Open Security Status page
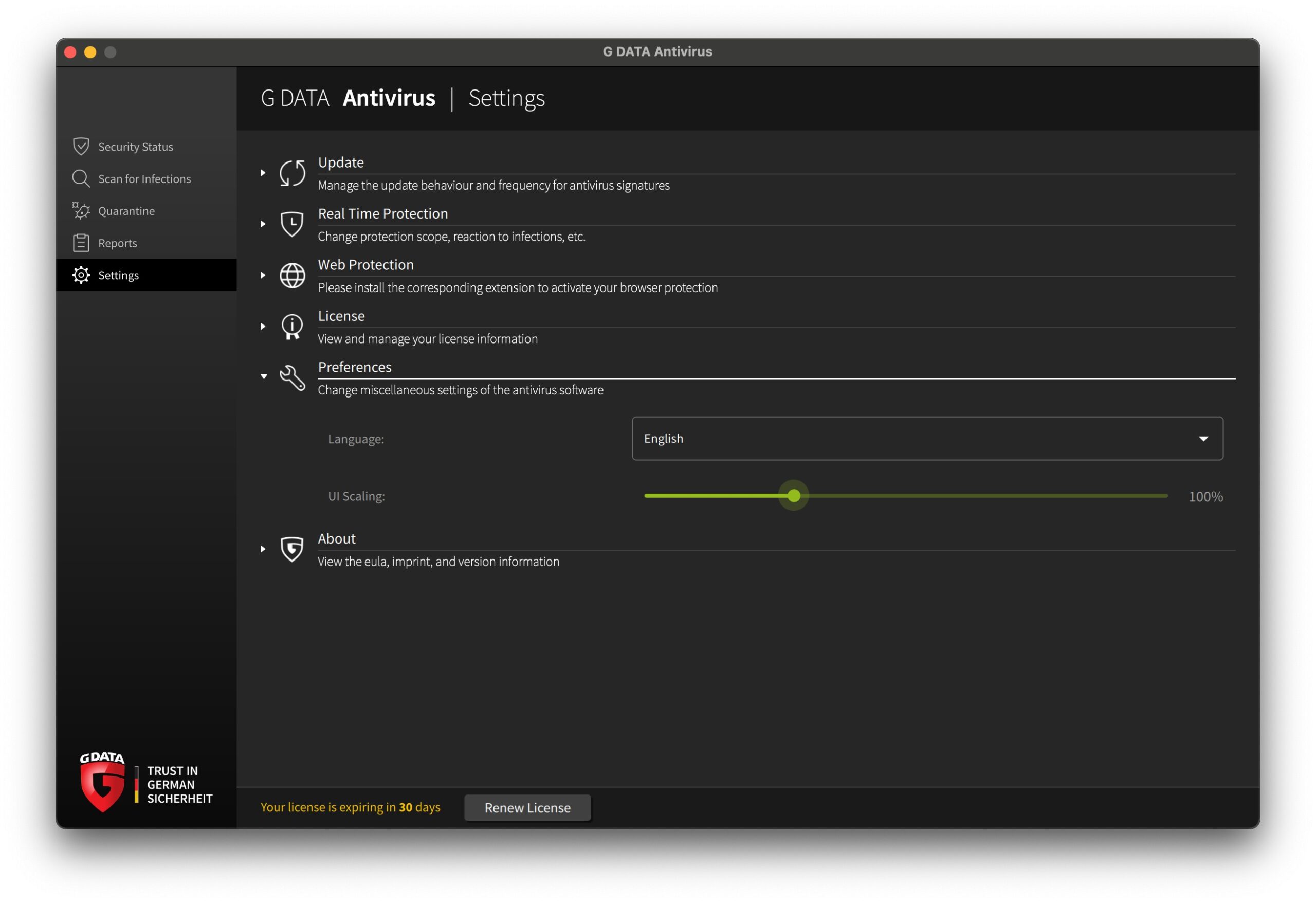Image resolution: width=1316 pixels, height=903 pixels. pyautogui.click(x=147, y=147)
